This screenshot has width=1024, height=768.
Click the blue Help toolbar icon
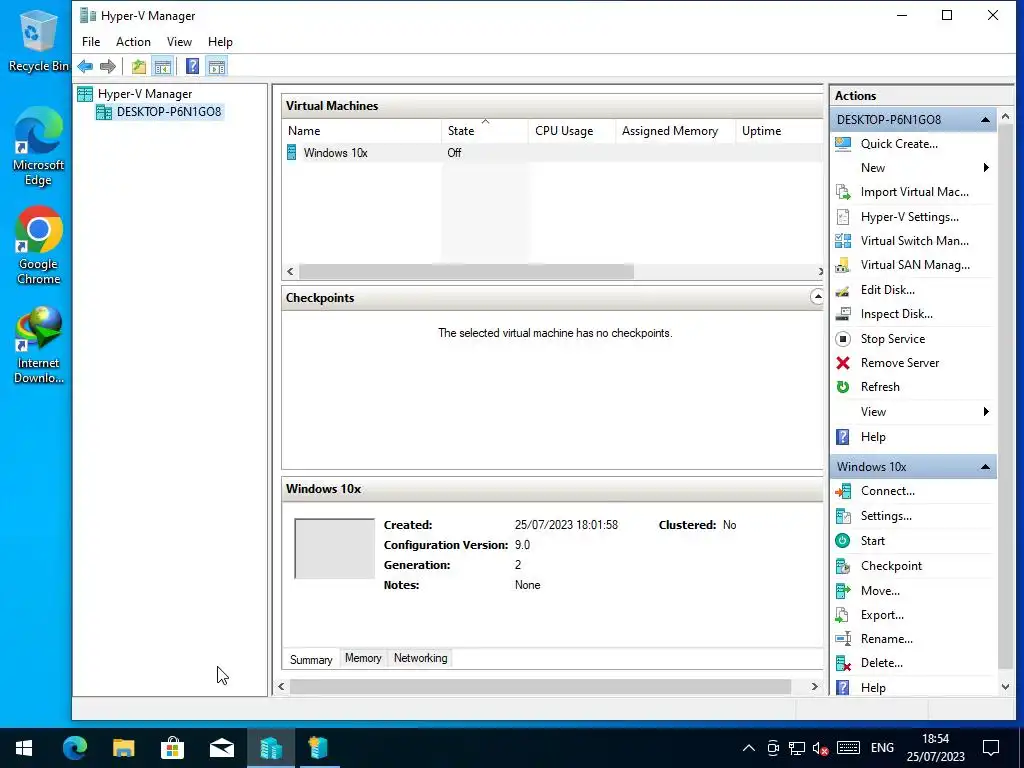coord(192,66)
